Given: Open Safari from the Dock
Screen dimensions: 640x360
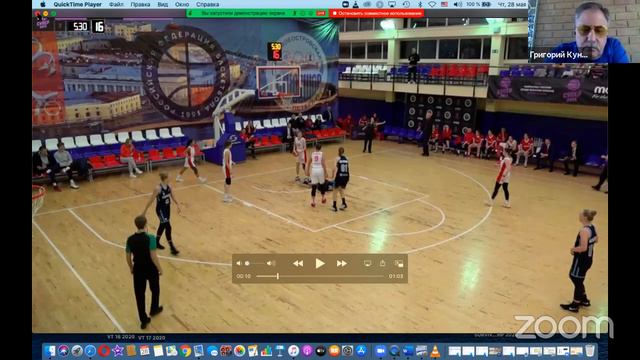Looking at the screenshot, I should 90,351.
